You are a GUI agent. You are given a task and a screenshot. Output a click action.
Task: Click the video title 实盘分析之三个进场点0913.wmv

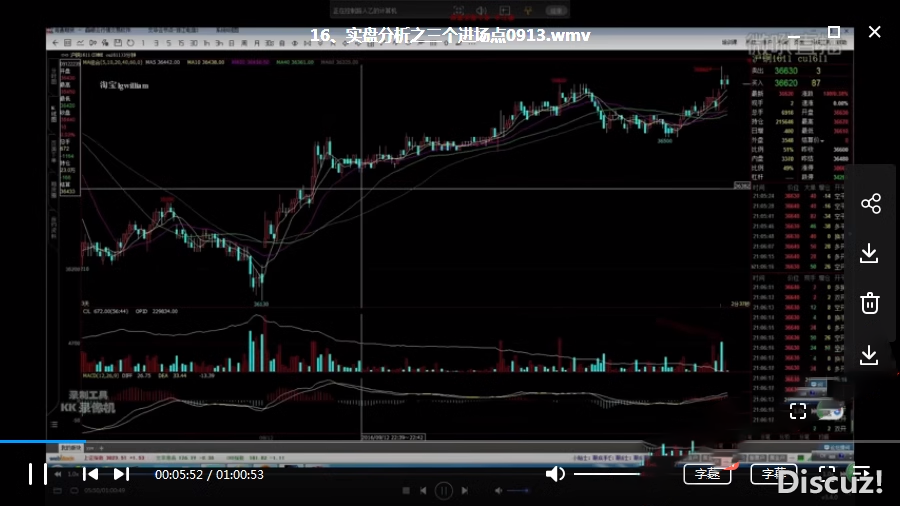coord(450,35)
